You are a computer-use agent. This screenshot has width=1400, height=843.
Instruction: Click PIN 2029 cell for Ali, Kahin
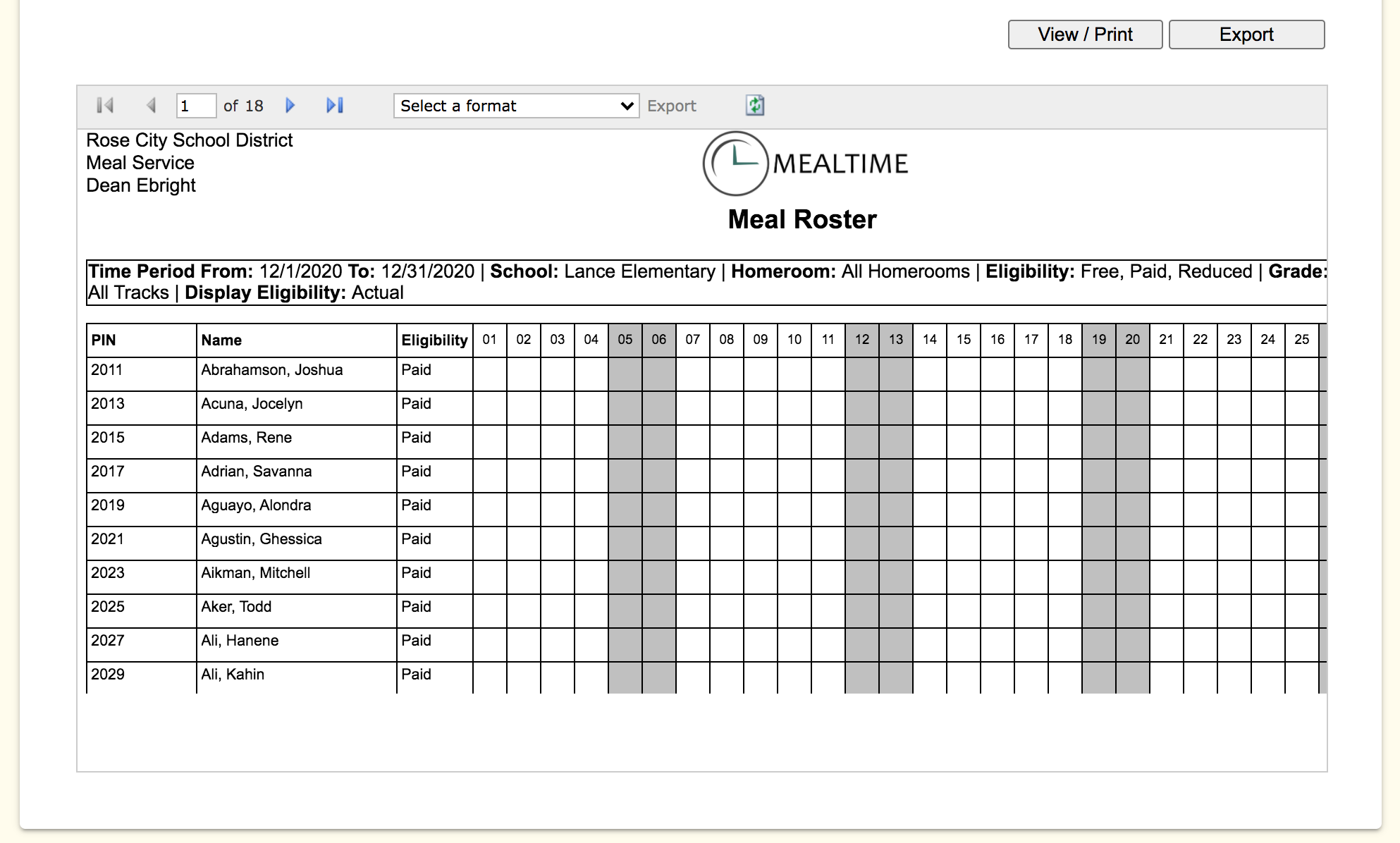[x=108, y=675]
